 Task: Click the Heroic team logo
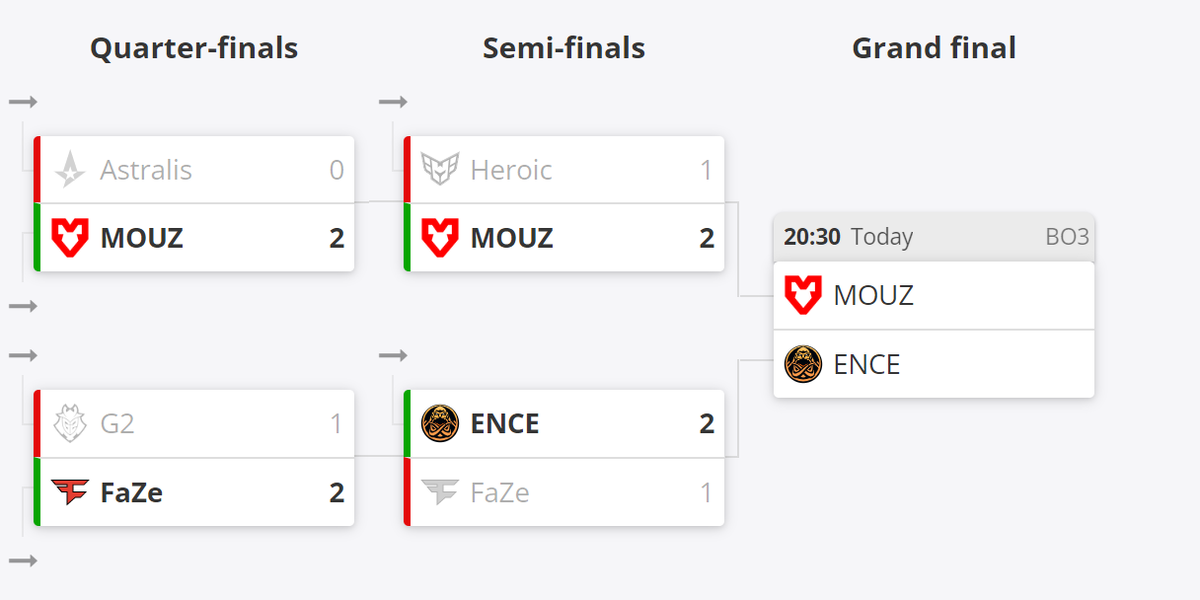coord(440,170)
